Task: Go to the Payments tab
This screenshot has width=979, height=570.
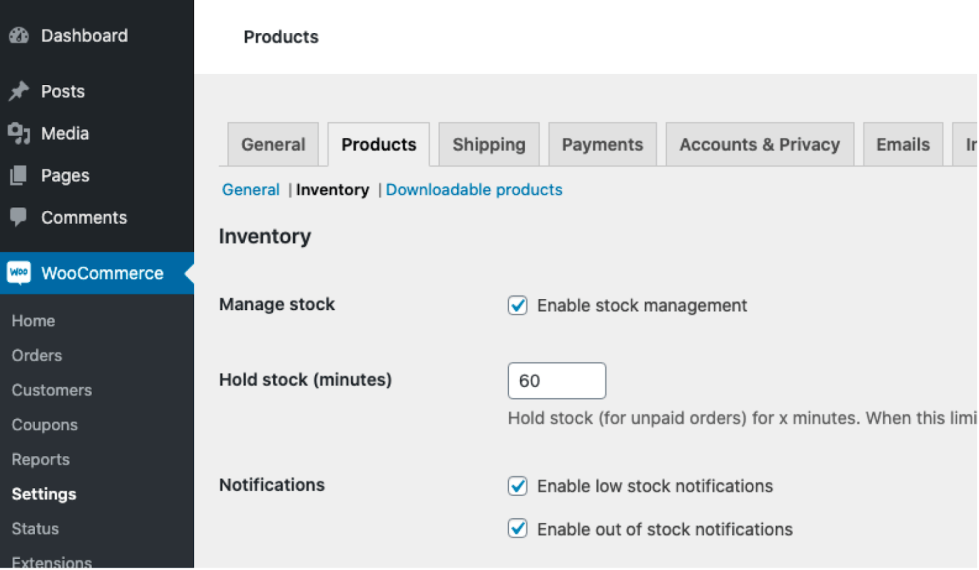Action: pyautogui.click(x=602, y=145)
